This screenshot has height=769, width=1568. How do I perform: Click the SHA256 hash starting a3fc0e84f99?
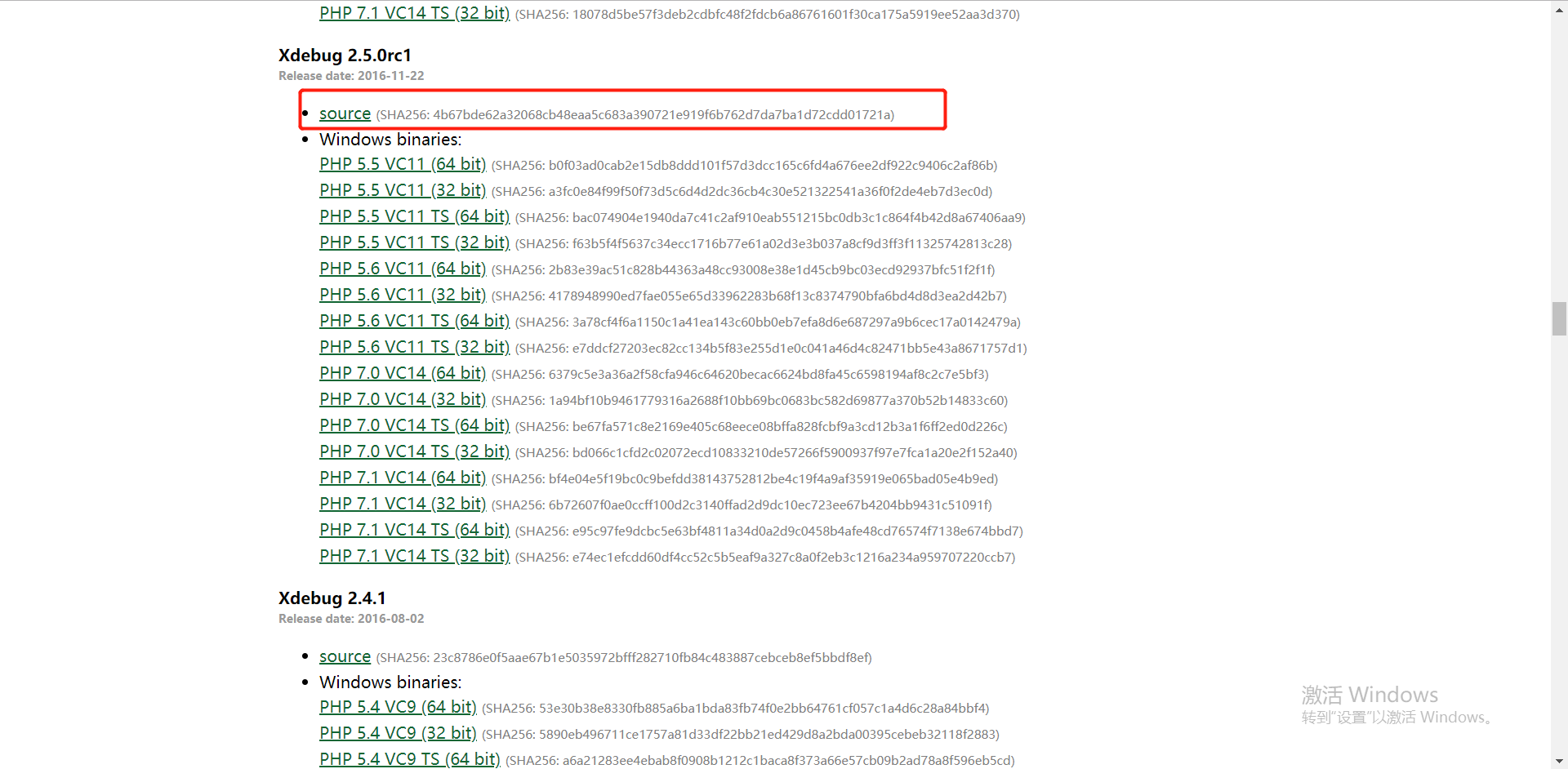click(742, 192)
